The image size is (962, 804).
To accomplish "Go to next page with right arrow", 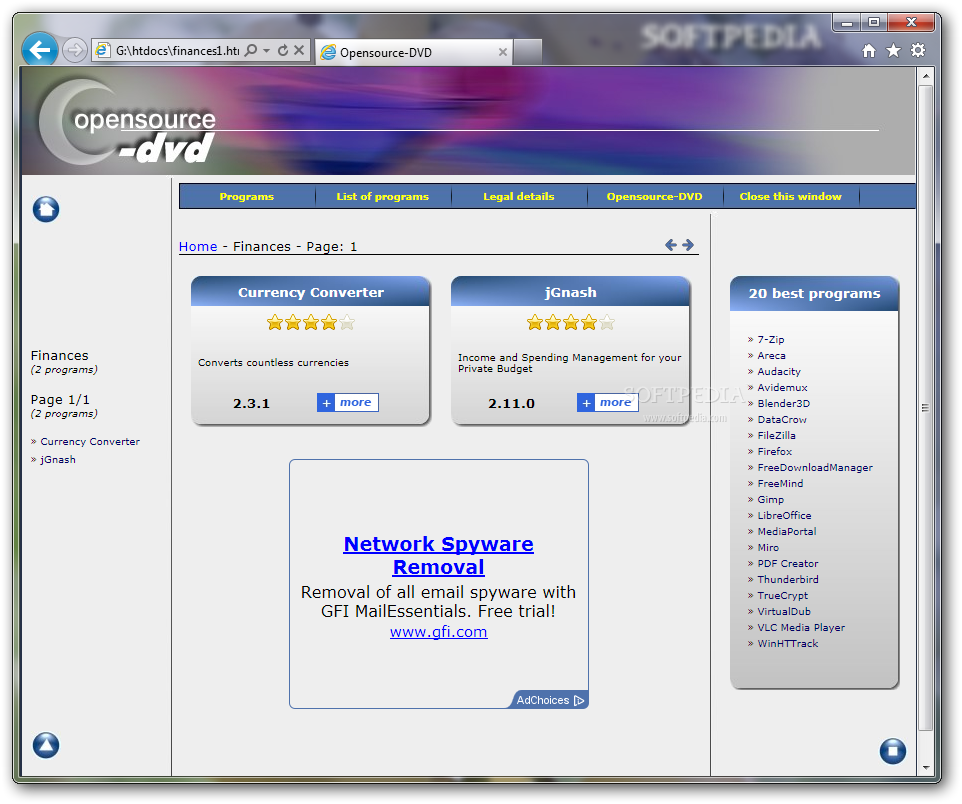I will 688,245.
